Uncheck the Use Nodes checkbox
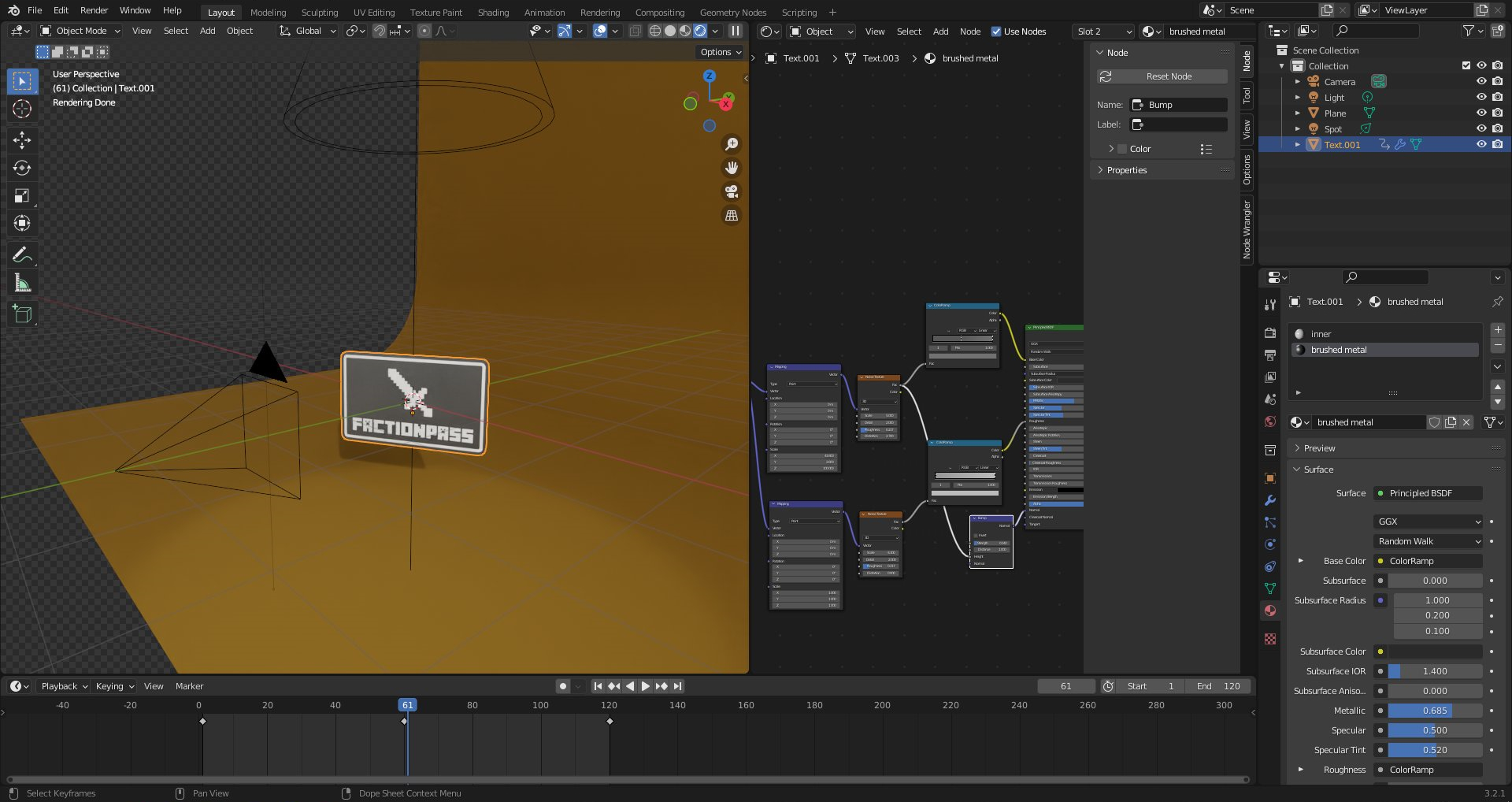Screen dimensions: 1512x802 pyautogui.click(x=996, y=32)
